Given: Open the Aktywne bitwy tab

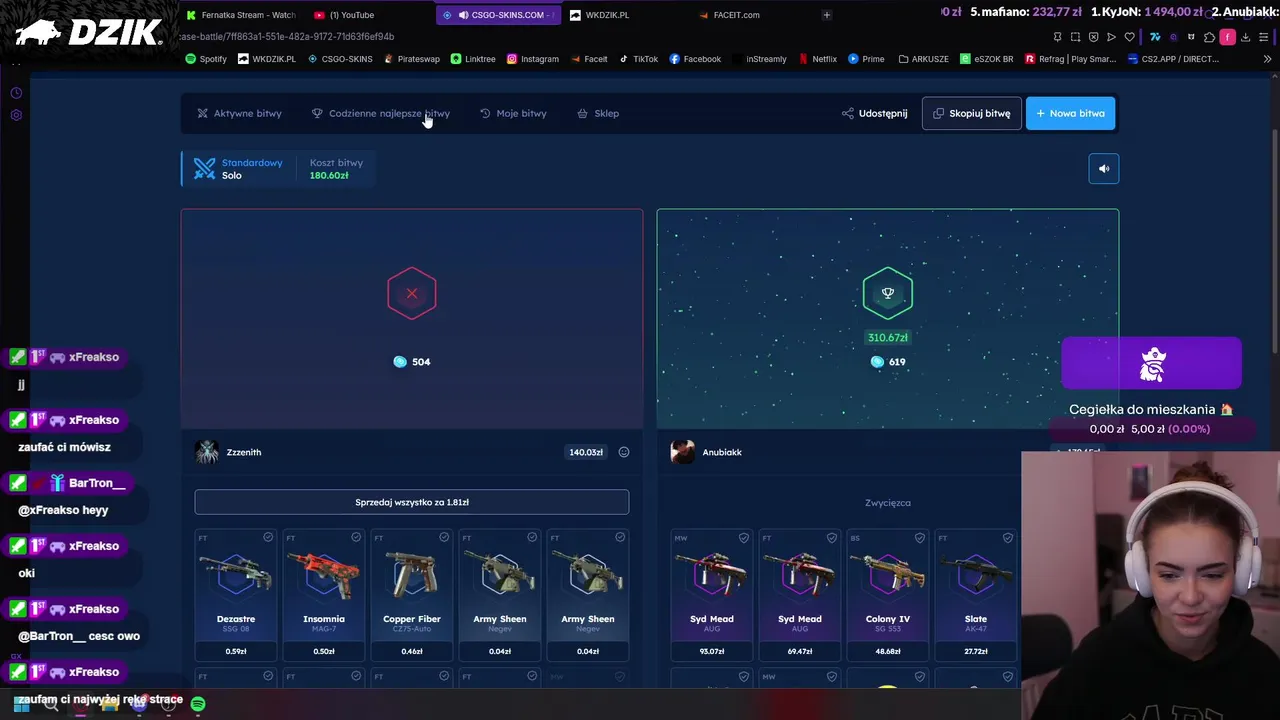Looking at the screenshot, I should pyautogui.click(x=239, y=113).
